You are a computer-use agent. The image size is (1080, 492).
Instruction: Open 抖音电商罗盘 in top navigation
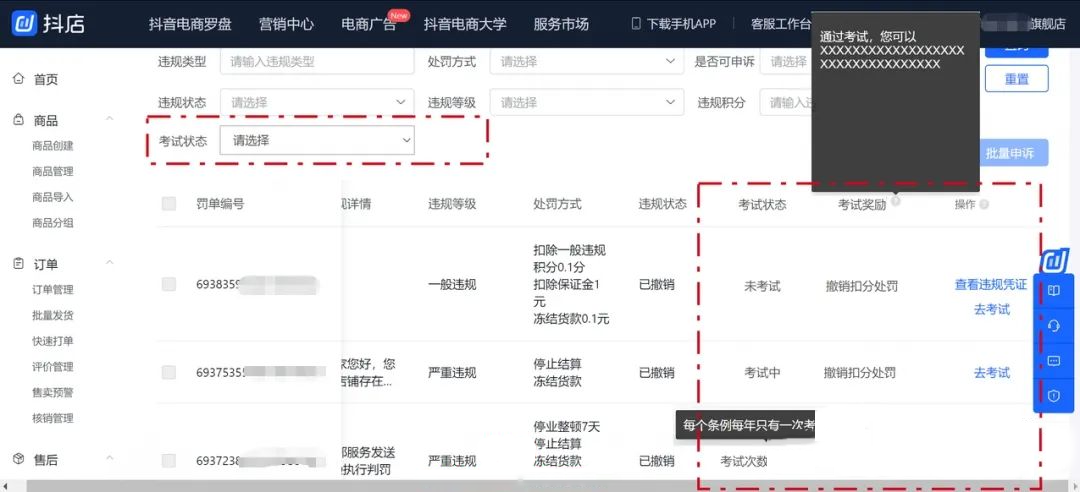pyautogui.click(x=190, y=24)
